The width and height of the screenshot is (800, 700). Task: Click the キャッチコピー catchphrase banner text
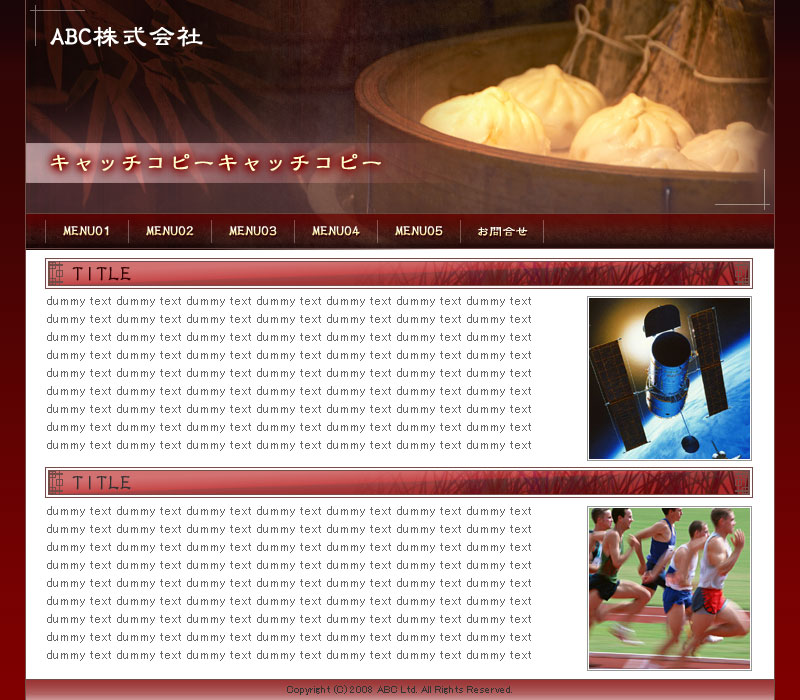pos(216,163)
